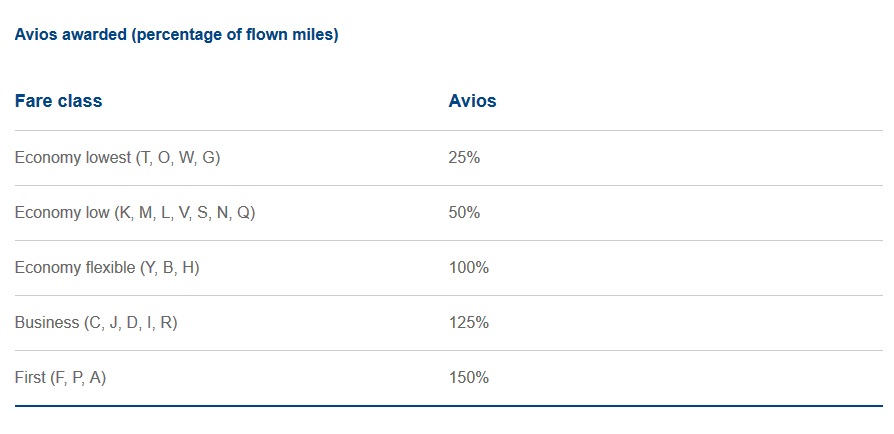The width and height of the screenshot is (894, 434).
Task: Select the 'Business (C, J, D, I, R)' label
Action: (x=96, y=323)
